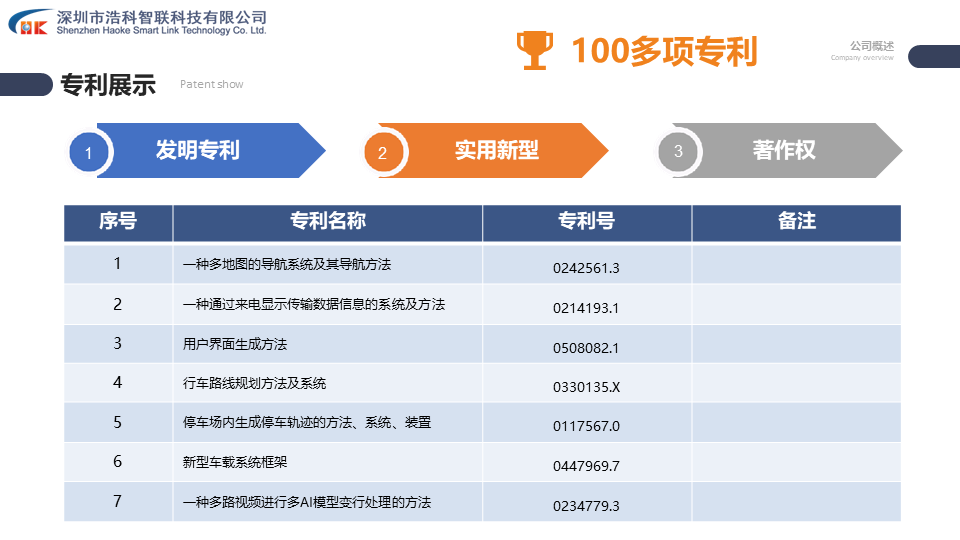The image size is (960, 540).
Task: Select the 实用新型 arrow tab
Action: click(497, 151)
